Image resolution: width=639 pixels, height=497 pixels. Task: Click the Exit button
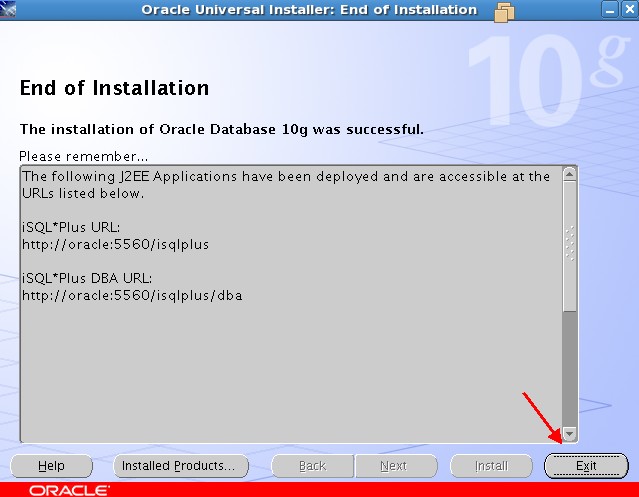586,466
